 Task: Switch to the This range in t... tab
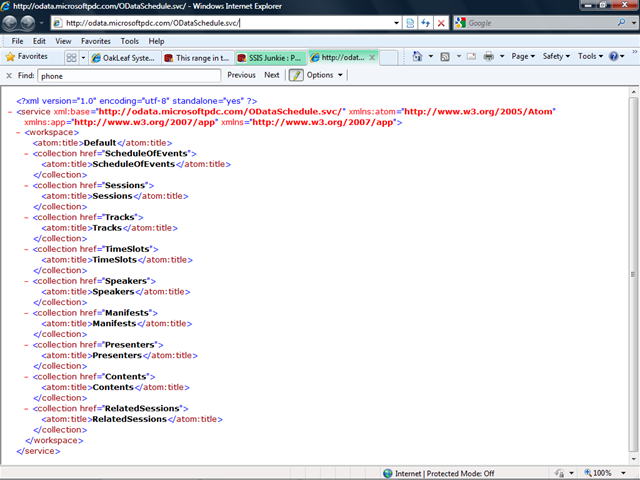(x=198, y=58)
